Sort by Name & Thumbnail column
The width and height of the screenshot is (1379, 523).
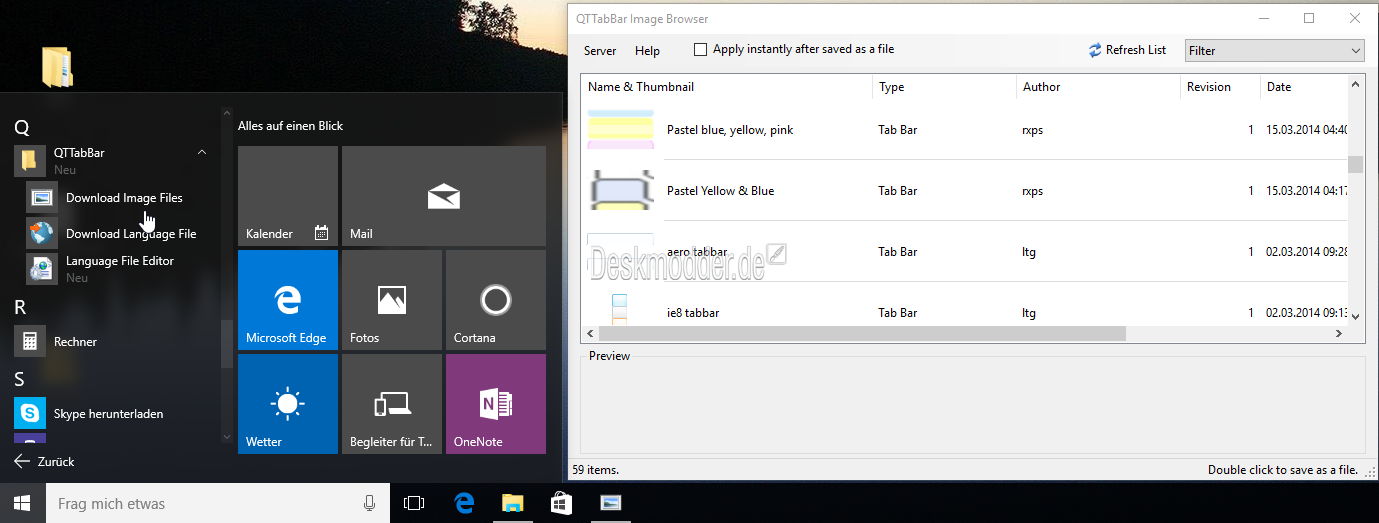coord(726,87)
